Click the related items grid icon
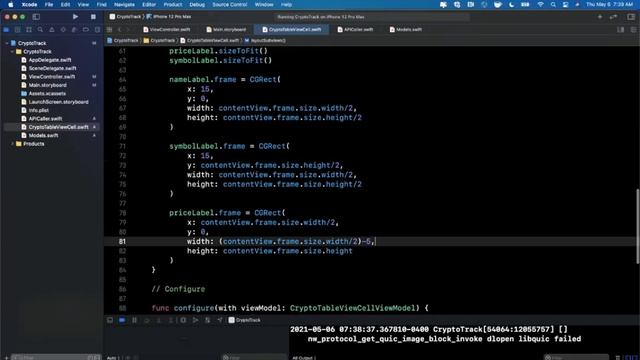Screen dimensions: 640x360 point(109,29)
